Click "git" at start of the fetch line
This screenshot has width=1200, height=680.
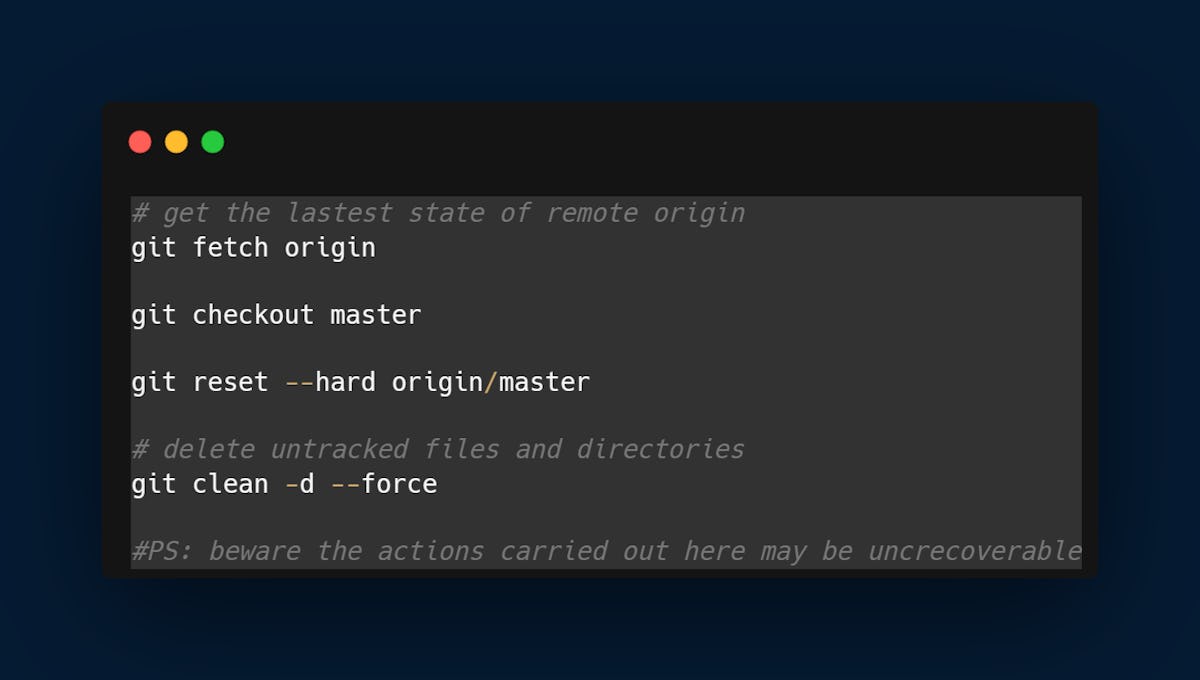154,247
